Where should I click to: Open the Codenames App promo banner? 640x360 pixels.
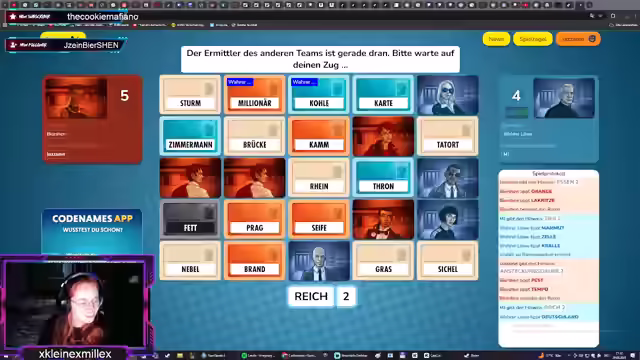pyautogui.click(x=92, y=231)
